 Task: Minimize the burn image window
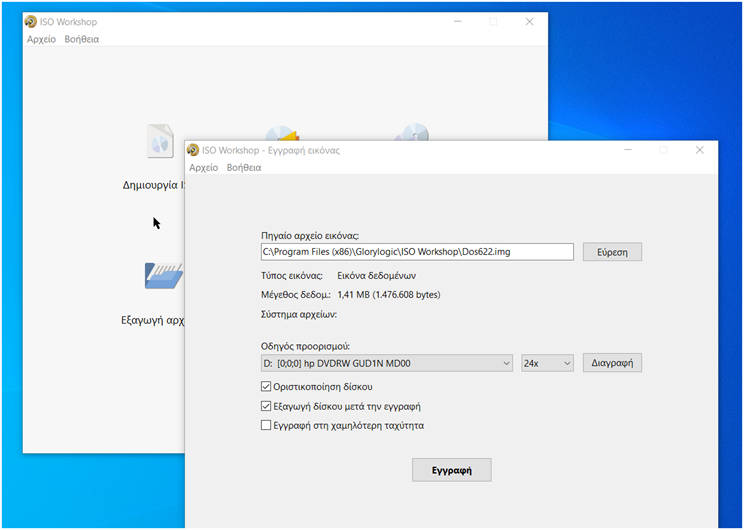click(628, 150)
